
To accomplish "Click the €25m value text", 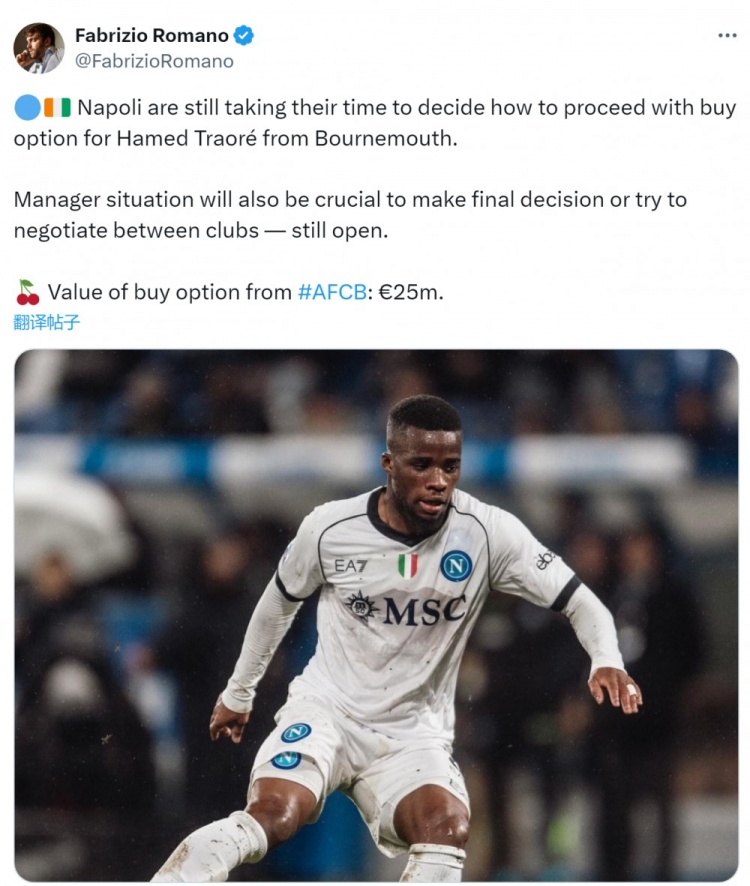I will coord(411,292).
